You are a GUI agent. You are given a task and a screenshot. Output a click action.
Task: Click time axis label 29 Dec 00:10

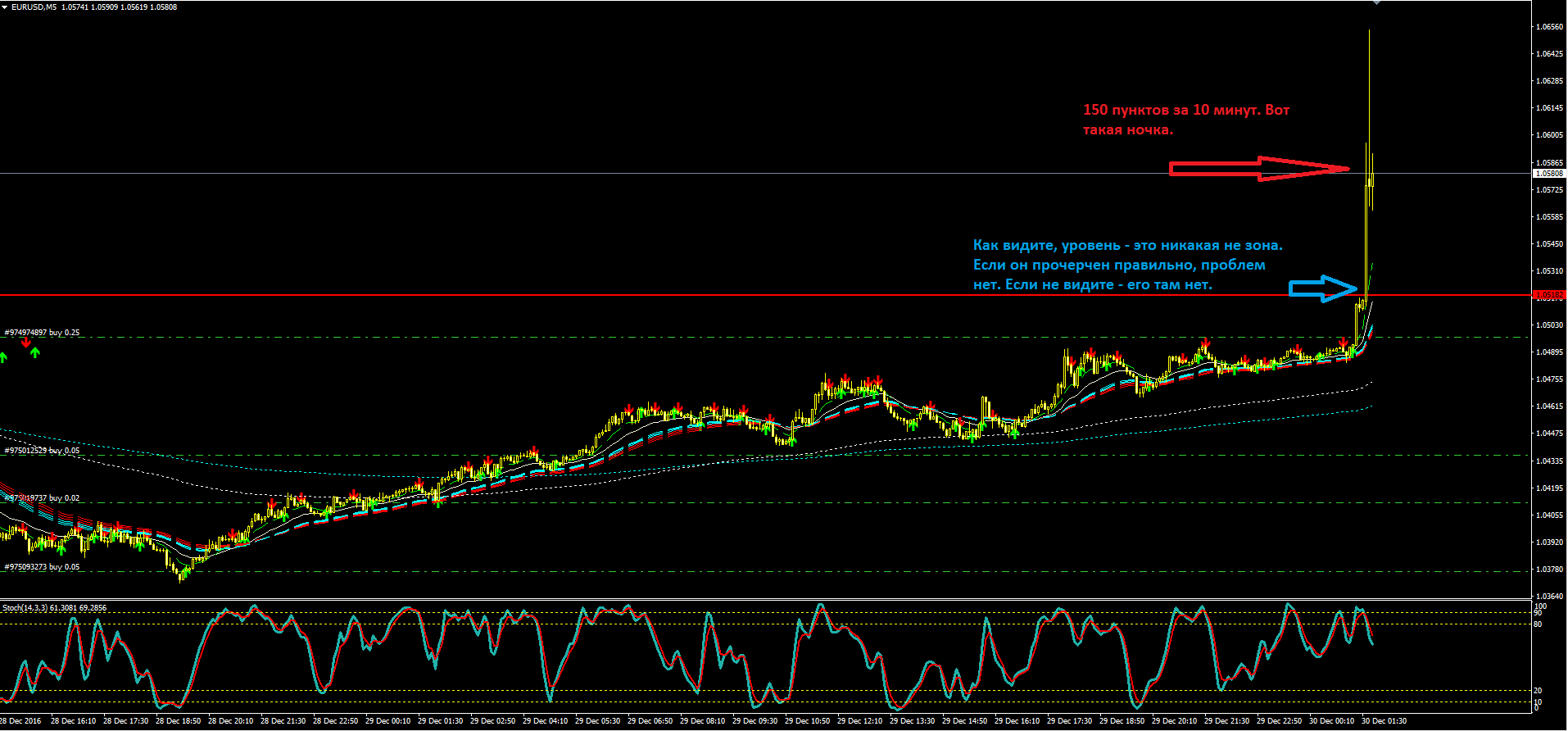pos(388,721)
